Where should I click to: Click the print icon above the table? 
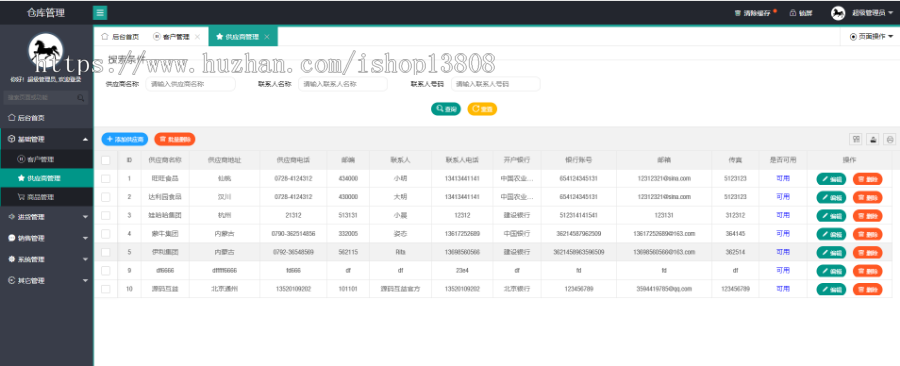pyautogui.click(x=890, y=139)
